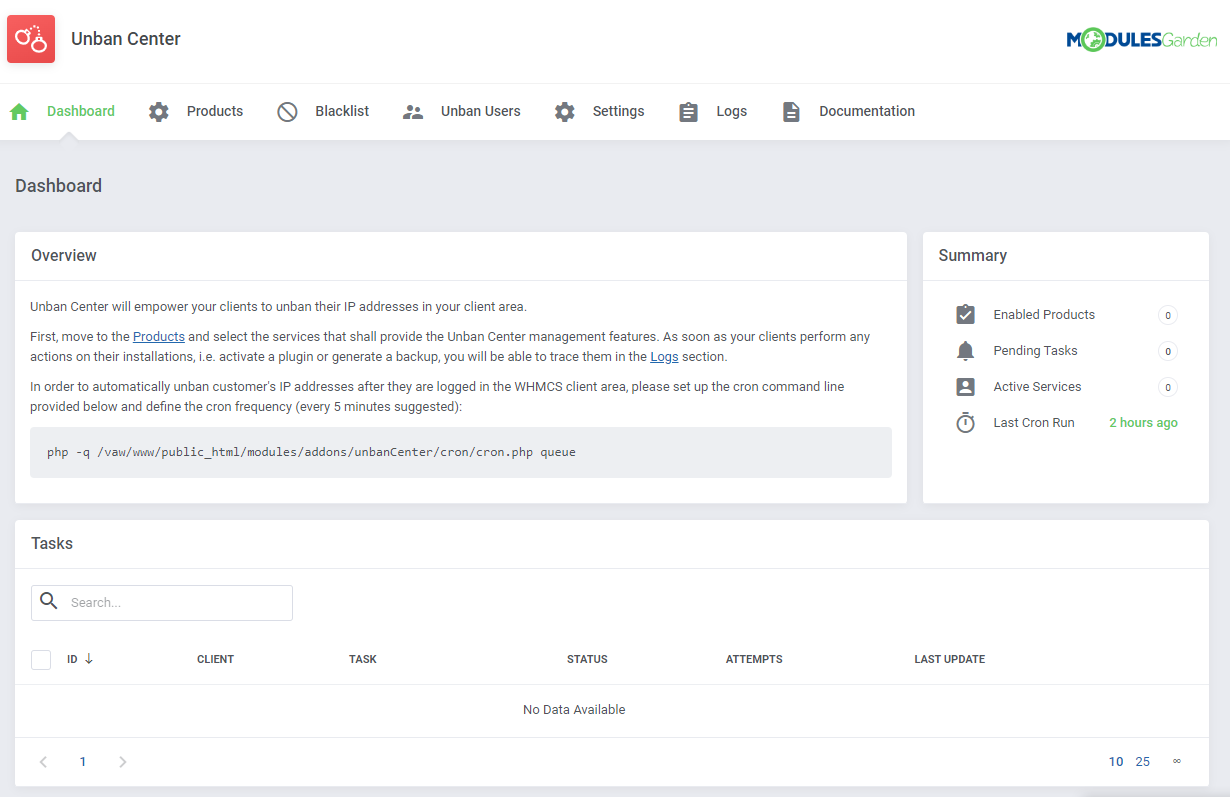Sort by ID column header
1230x797 pixels.
(x=72, y=660)
